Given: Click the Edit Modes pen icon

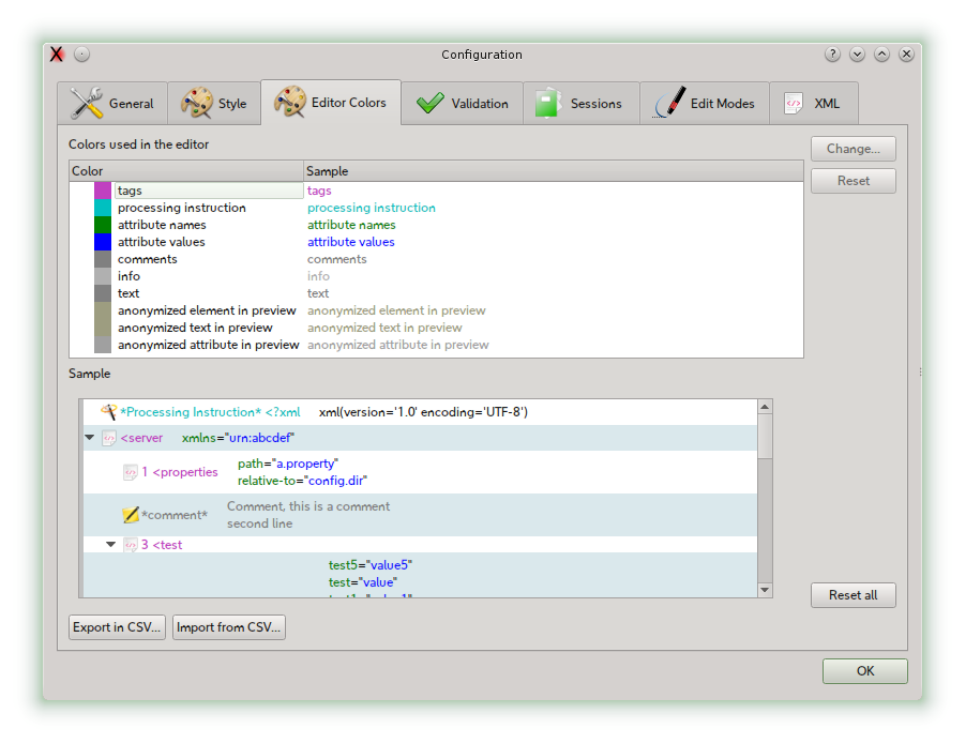Looking at the screenshot, I should pyautogui.click(x=669, y=102).
